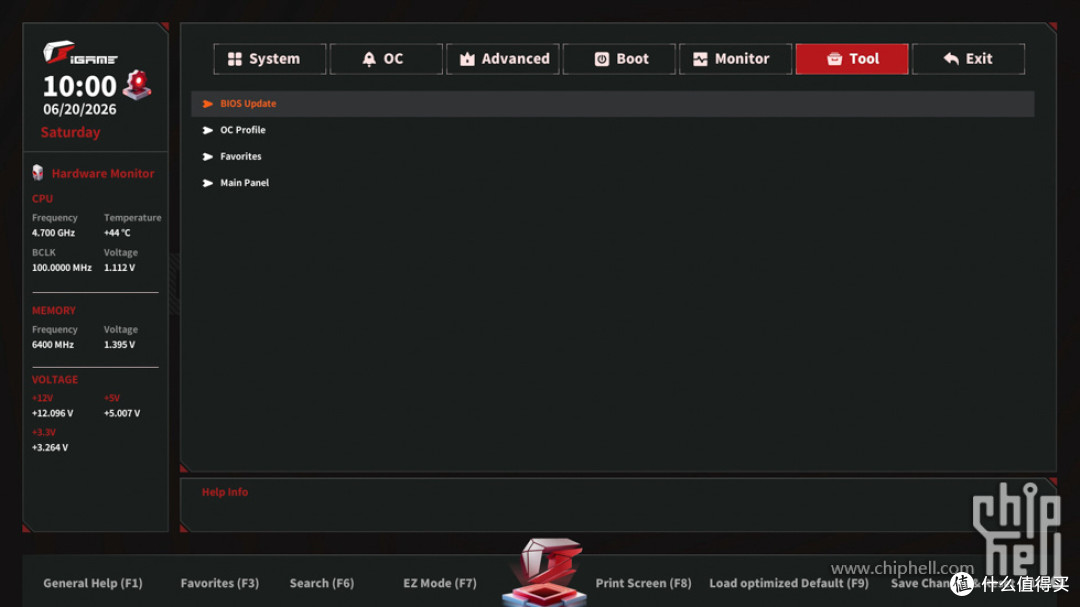Click the MEMORY section heading
The height and width of the screenshot is (607, 1080).
pos(54,311)
